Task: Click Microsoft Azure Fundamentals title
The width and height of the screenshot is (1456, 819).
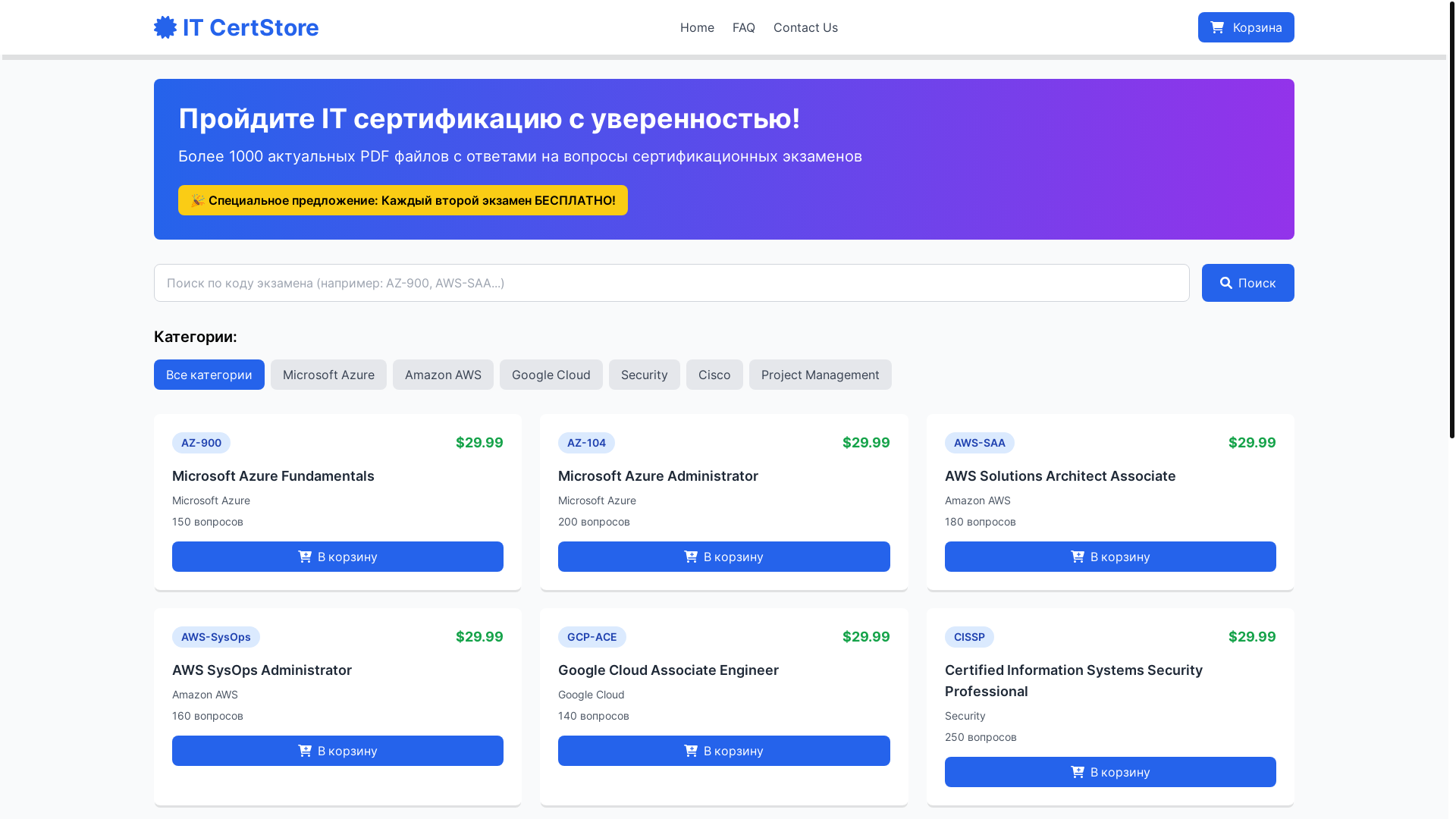Action: pos(273,476)
